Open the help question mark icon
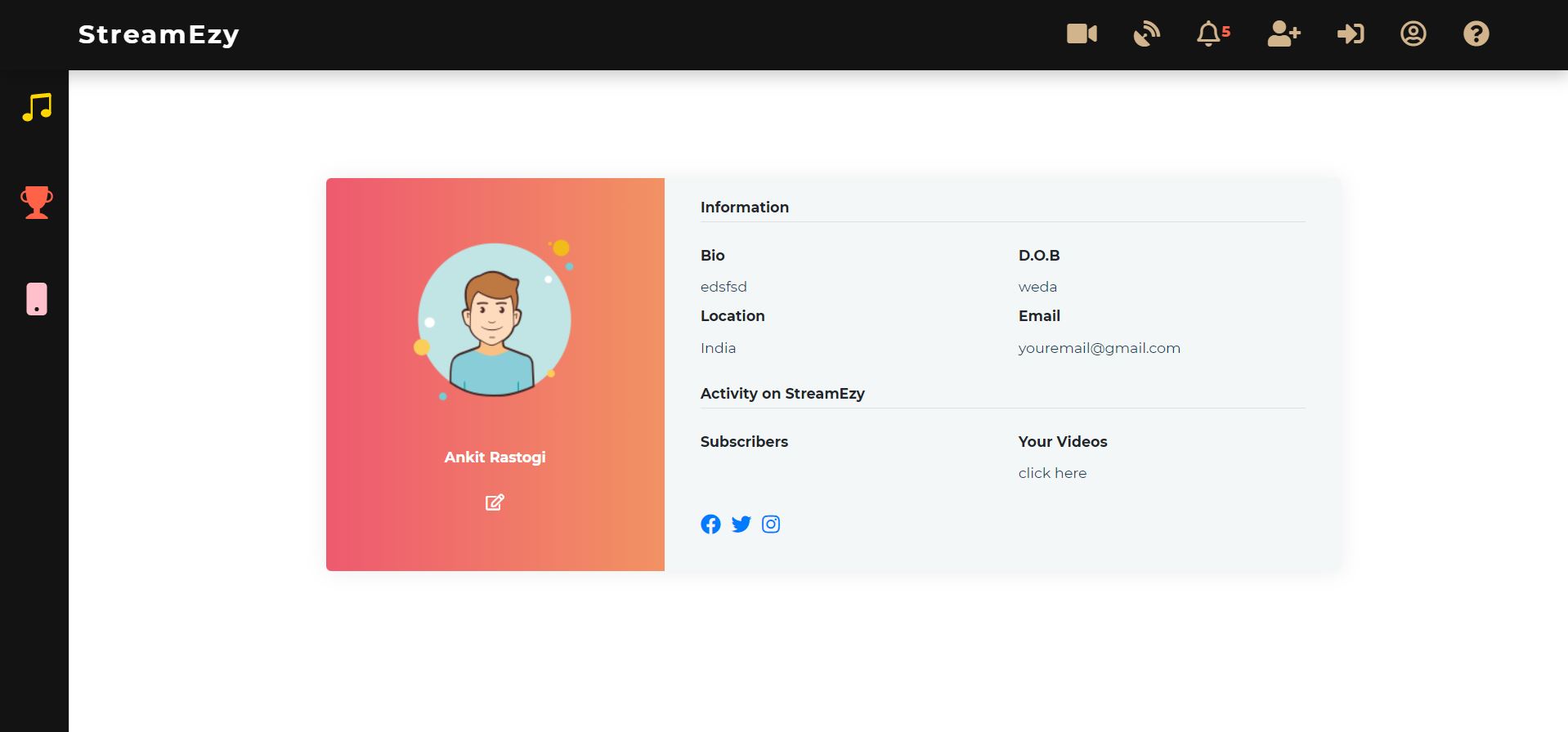 [x=1476, y=33]
